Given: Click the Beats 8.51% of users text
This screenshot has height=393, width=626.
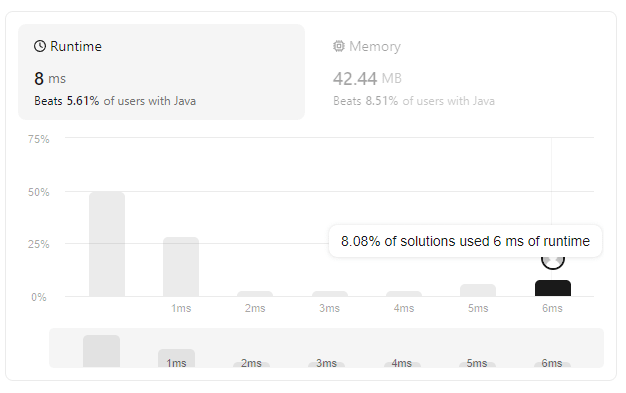Looking at the screenshot, I should (x=414, y=101).
